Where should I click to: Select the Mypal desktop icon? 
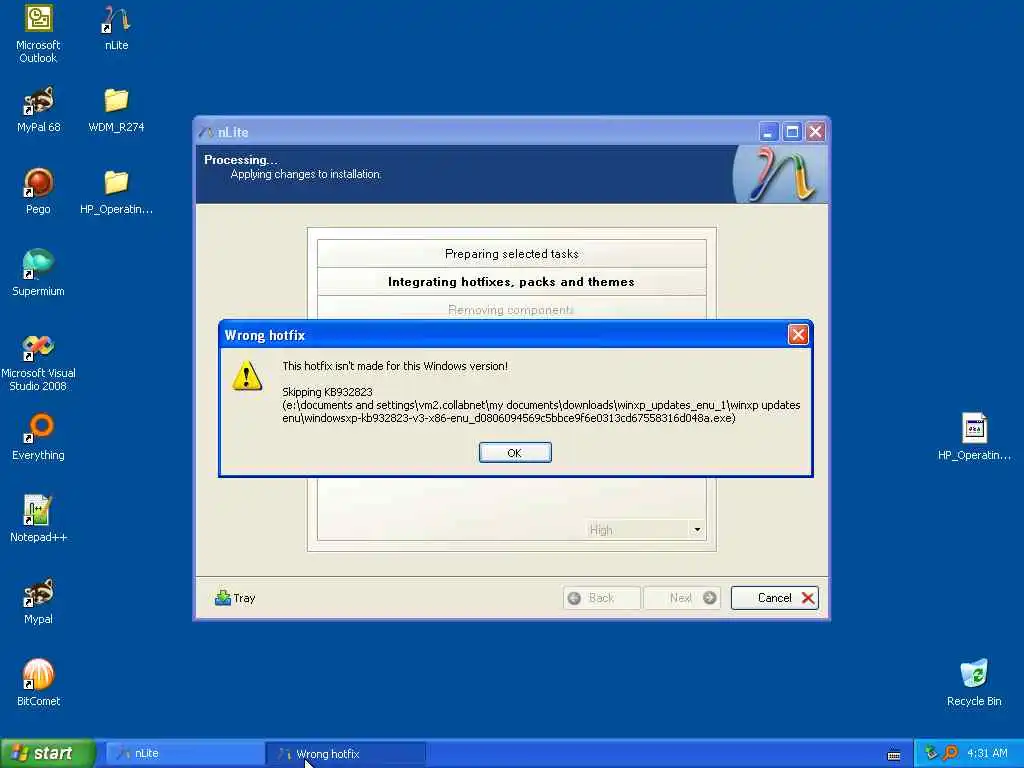(38, 601)
